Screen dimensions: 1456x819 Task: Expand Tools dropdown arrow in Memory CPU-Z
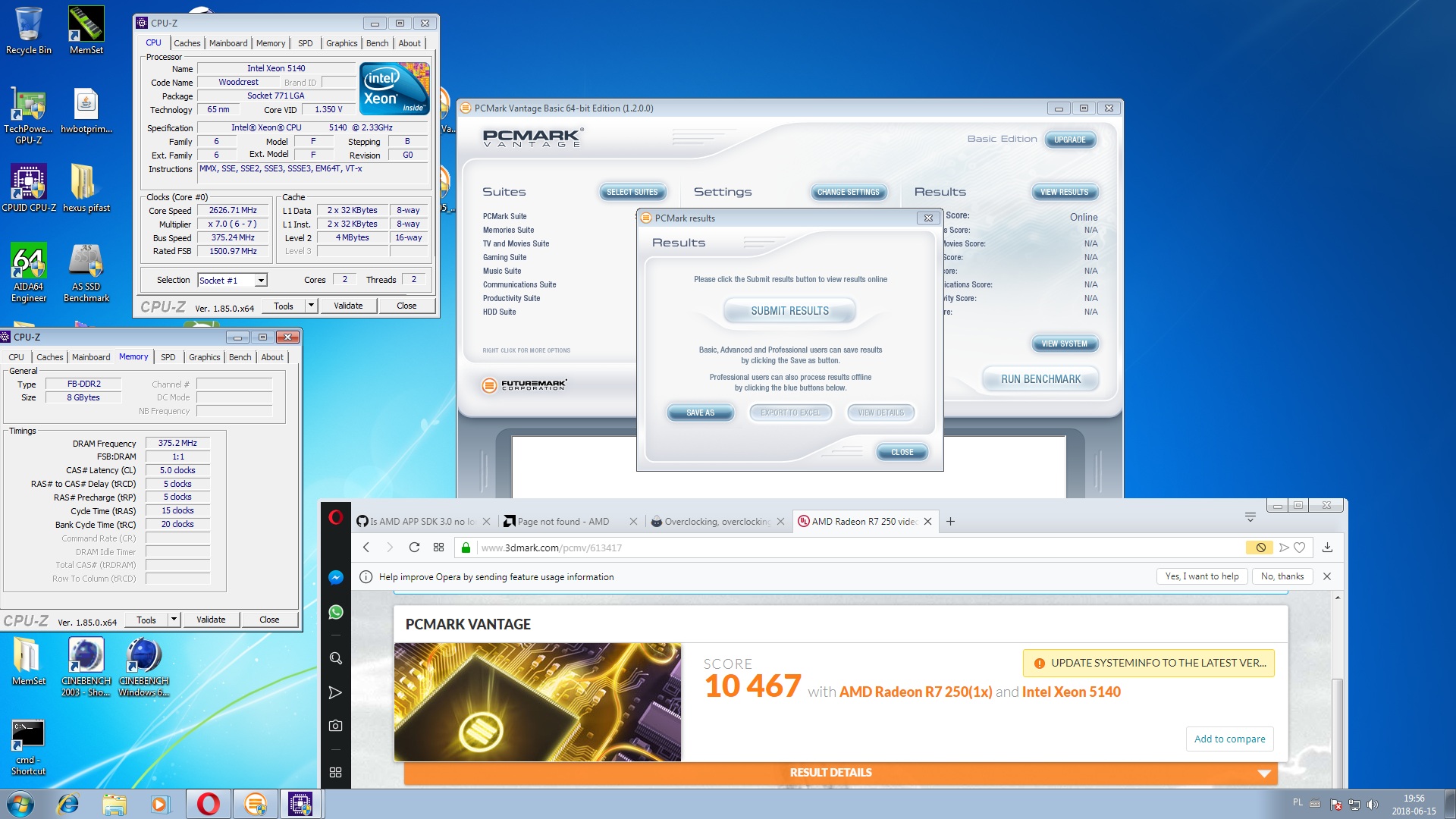pyautogui.click(x=174, y=620)
